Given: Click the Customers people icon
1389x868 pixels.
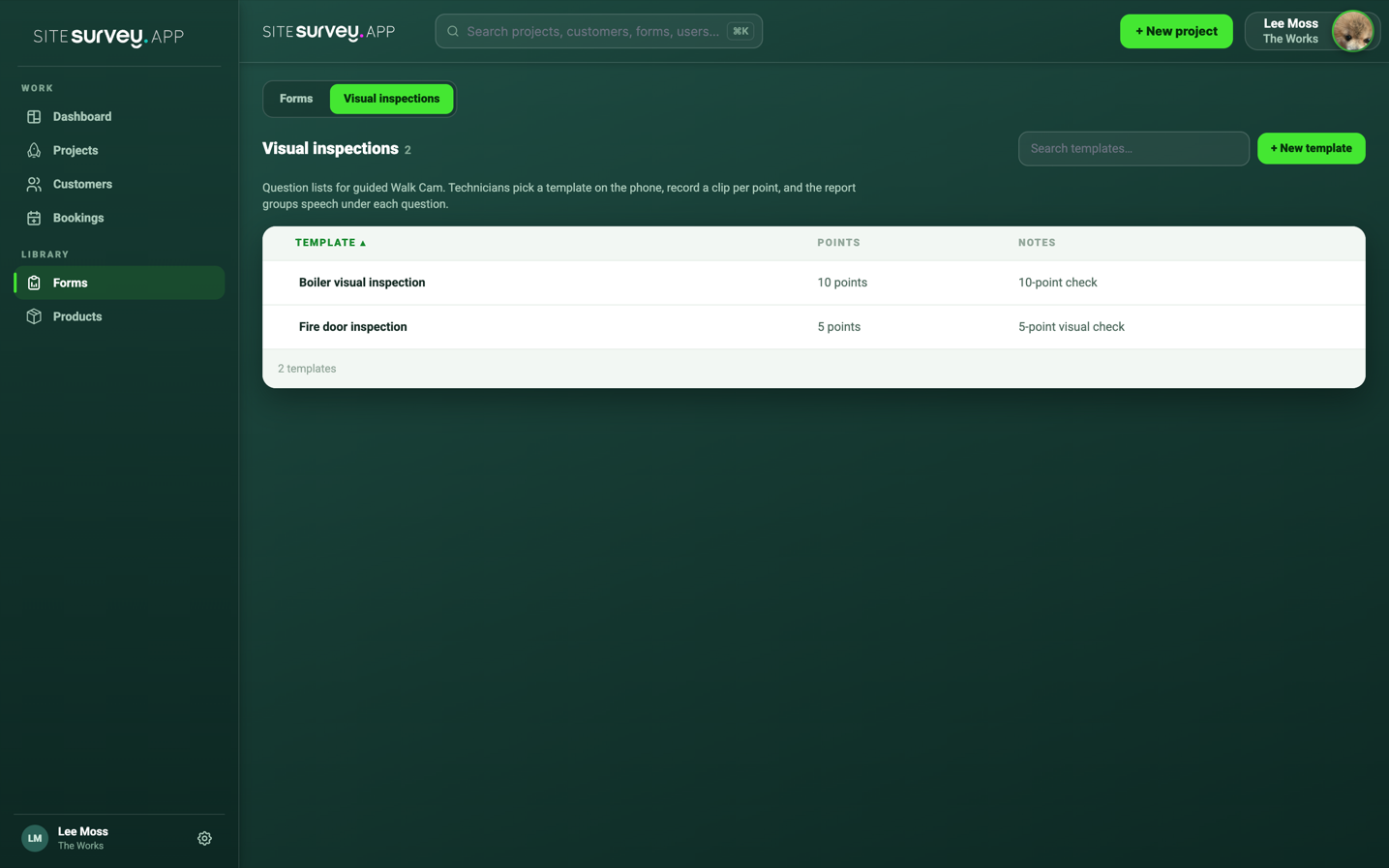Looking at the screenshot, I should click(34, 184).
